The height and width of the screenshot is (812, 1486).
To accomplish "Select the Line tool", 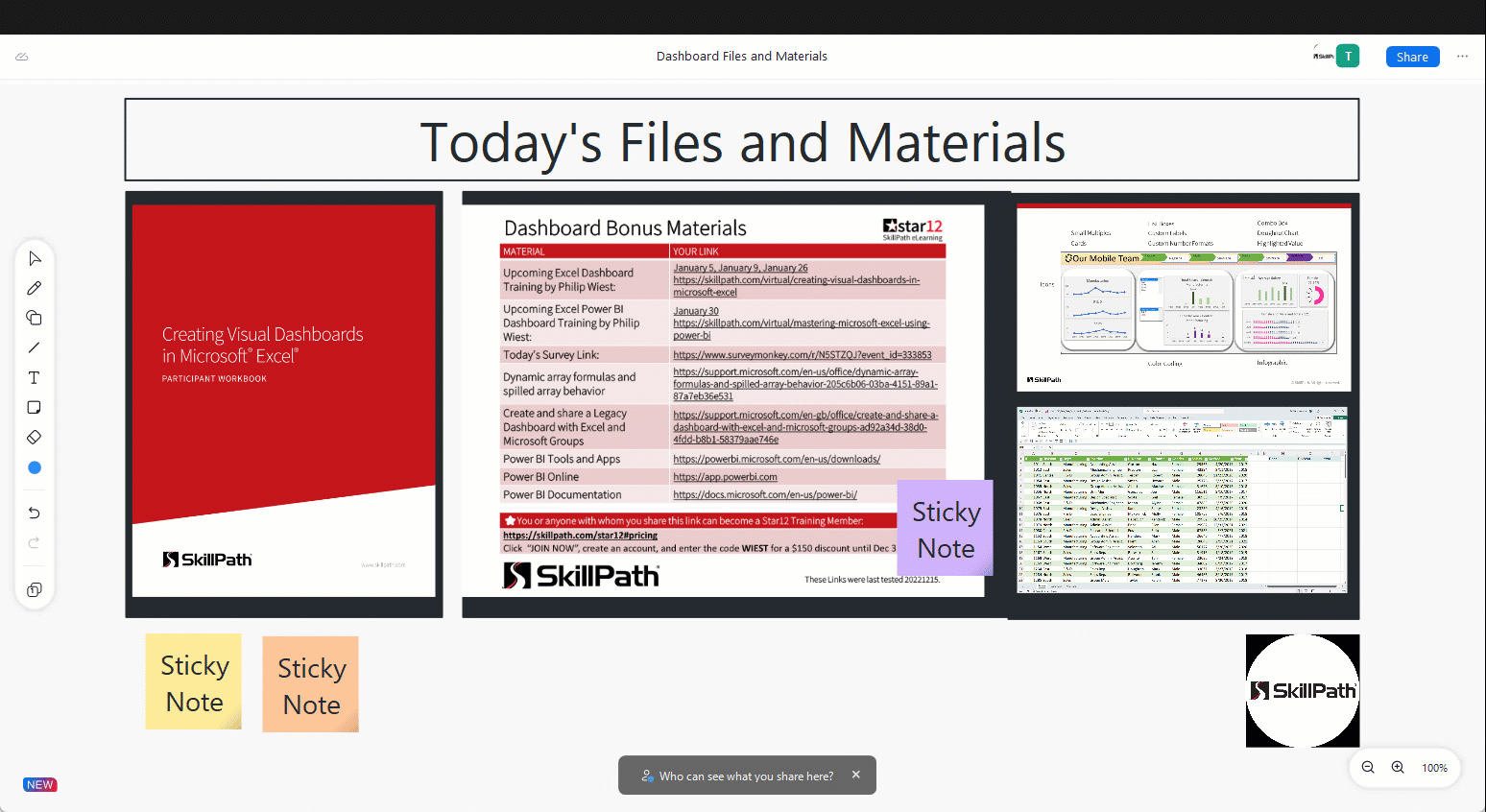I will pyautogui.click(x=35, y=347).
